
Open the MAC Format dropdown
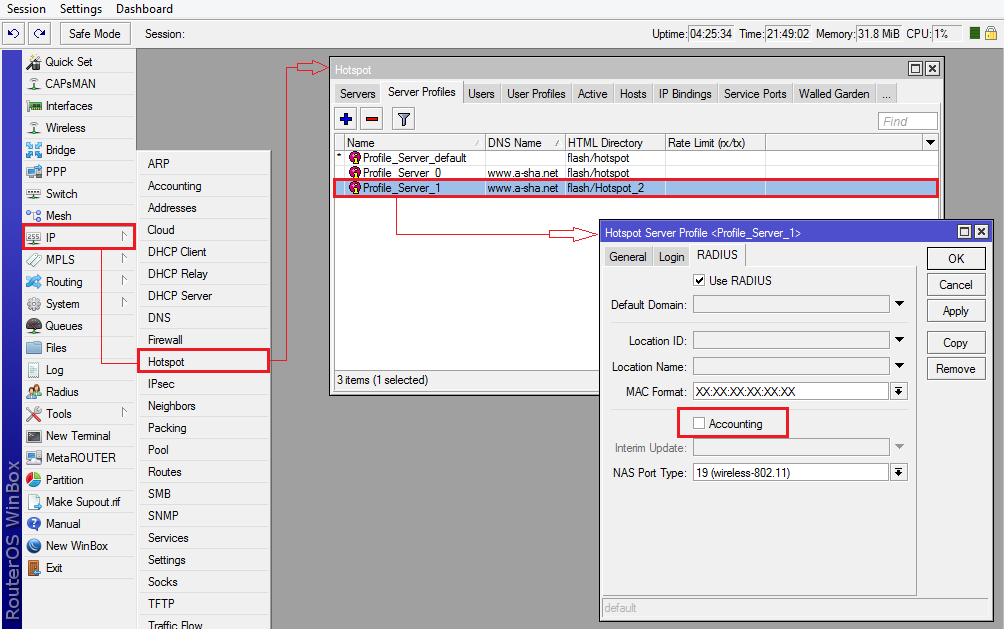tap(898, 390)
